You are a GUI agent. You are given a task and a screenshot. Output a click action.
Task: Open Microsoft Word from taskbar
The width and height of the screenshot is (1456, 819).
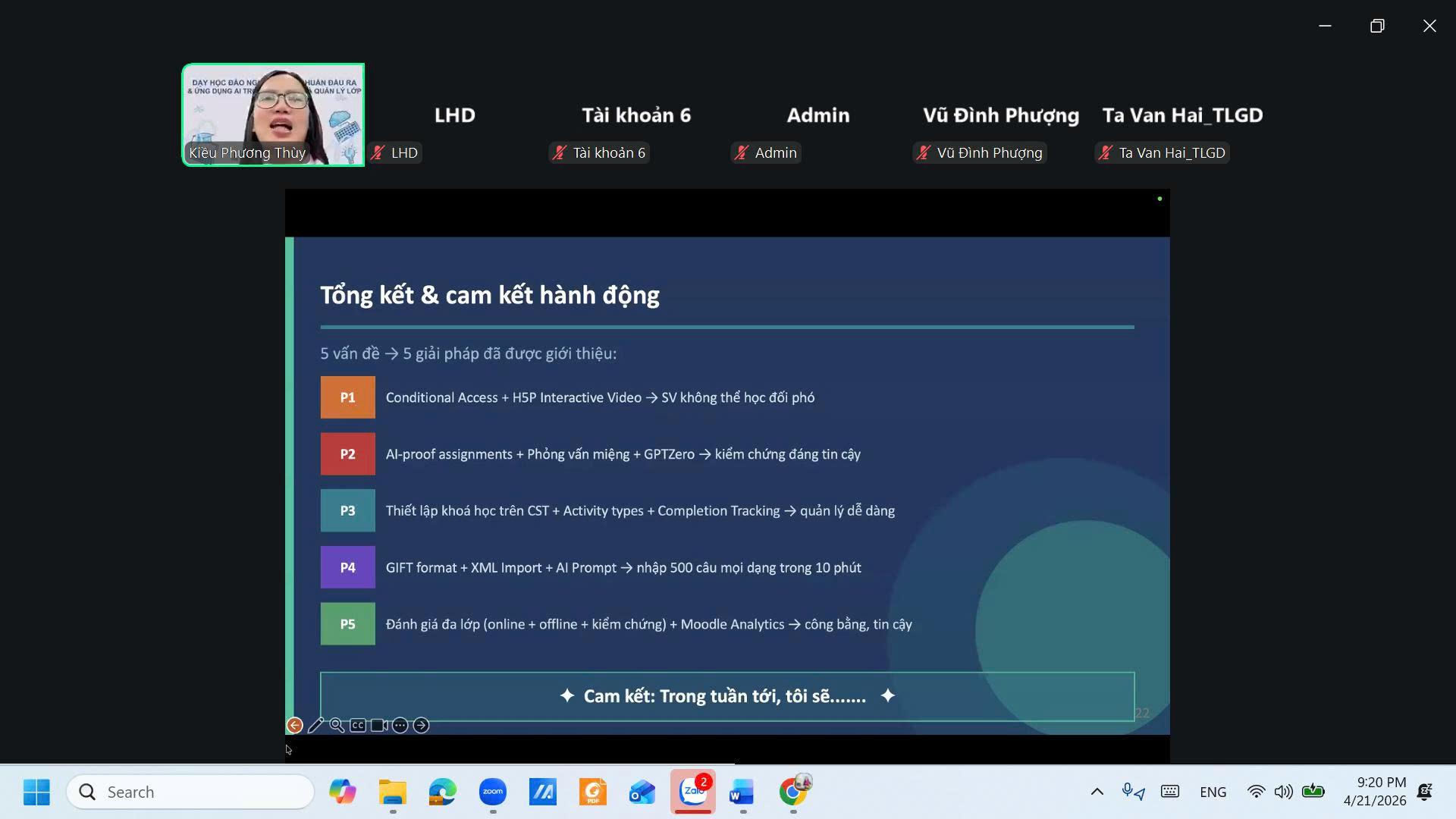pyautogui.click(x=742, y=792)
